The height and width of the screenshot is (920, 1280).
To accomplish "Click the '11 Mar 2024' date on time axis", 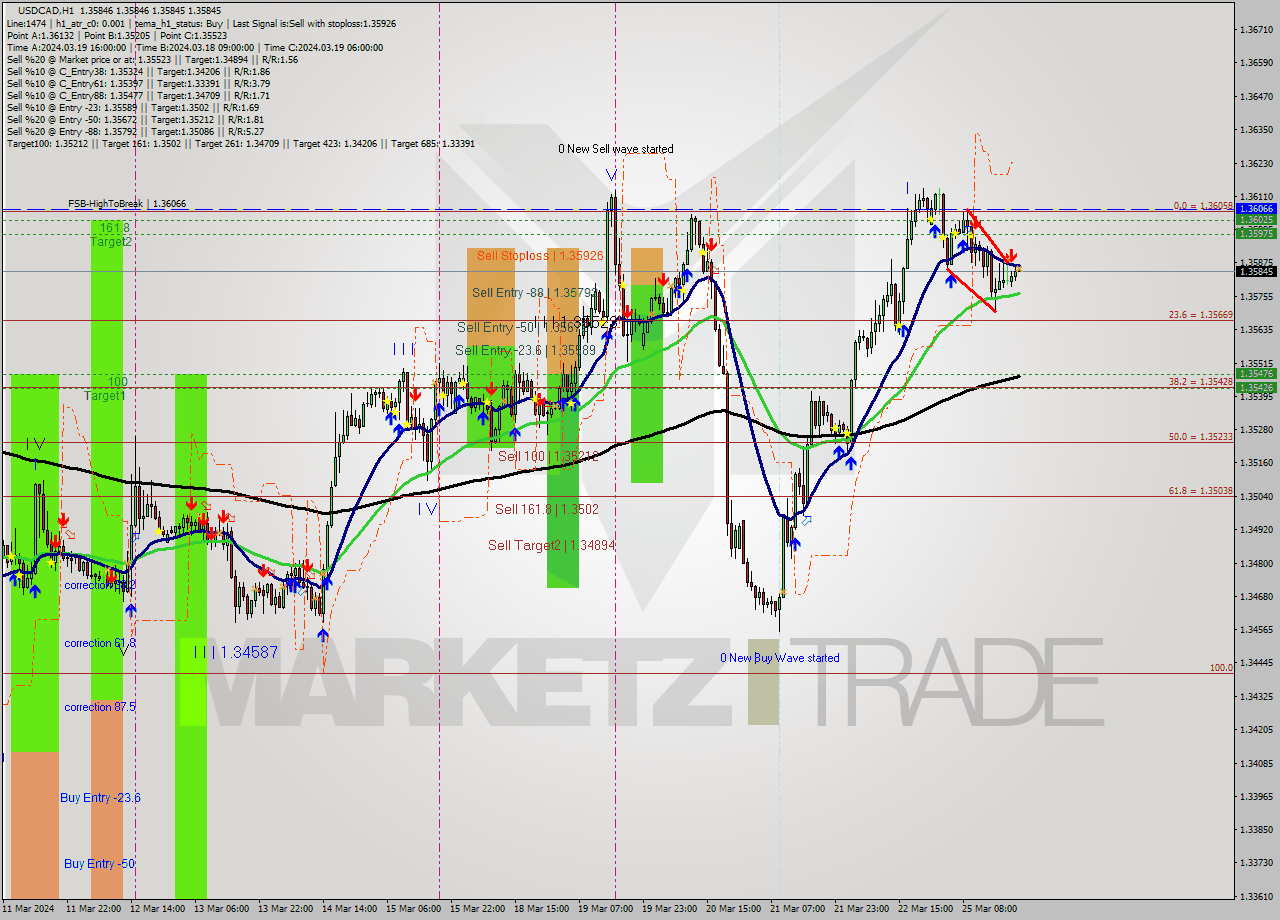I will (x=26, y=909).
